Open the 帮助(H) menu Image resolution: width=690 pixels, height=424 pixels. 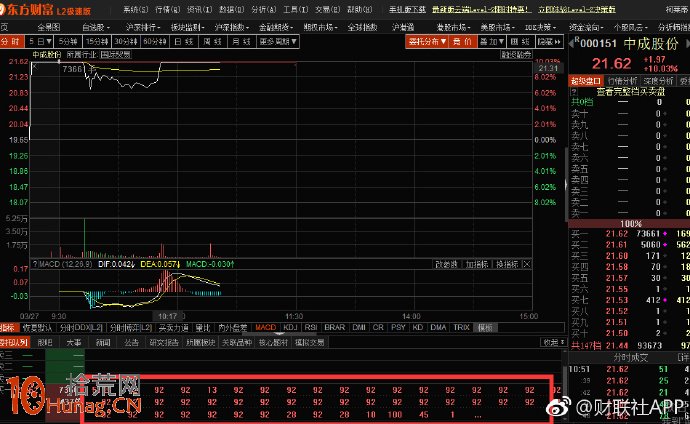[x=360, y=9]
